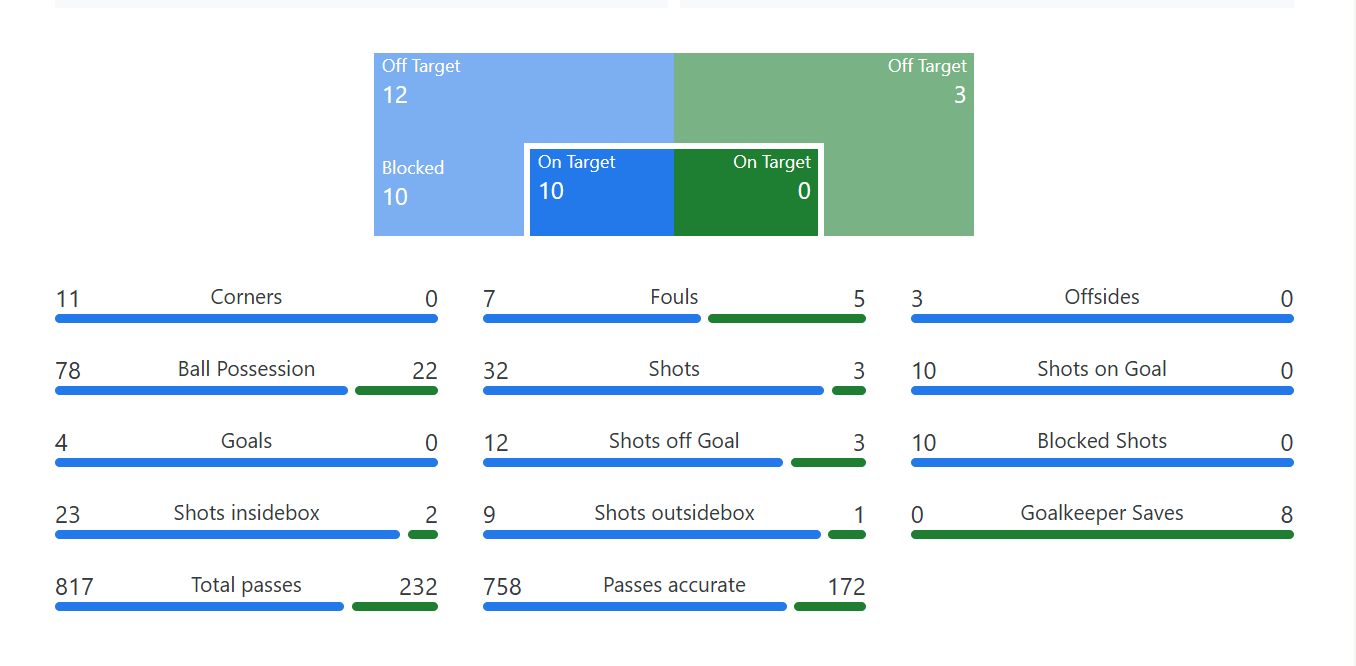Click the Corners stat label
This screenshot has width=1356, height=666.
pos(246,297)
